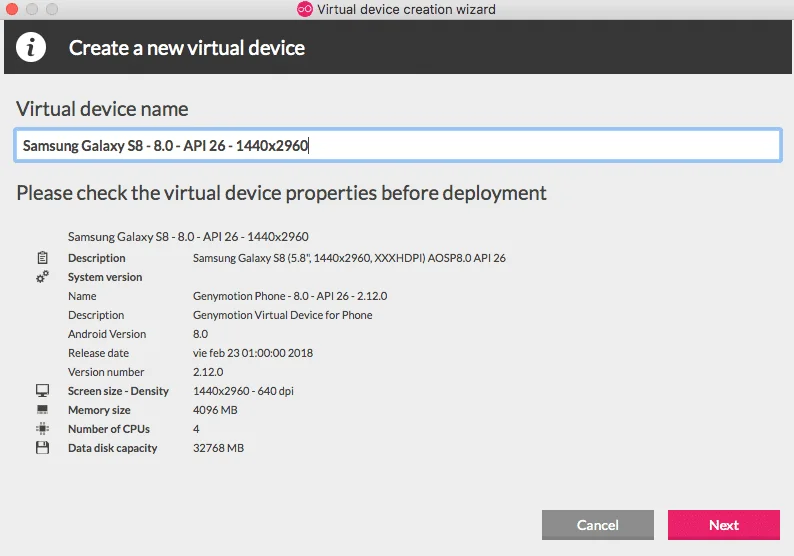Click the 'Virtual device creation wizard' window title
Viewport: 794px width, 556px height.
(406, 9)
